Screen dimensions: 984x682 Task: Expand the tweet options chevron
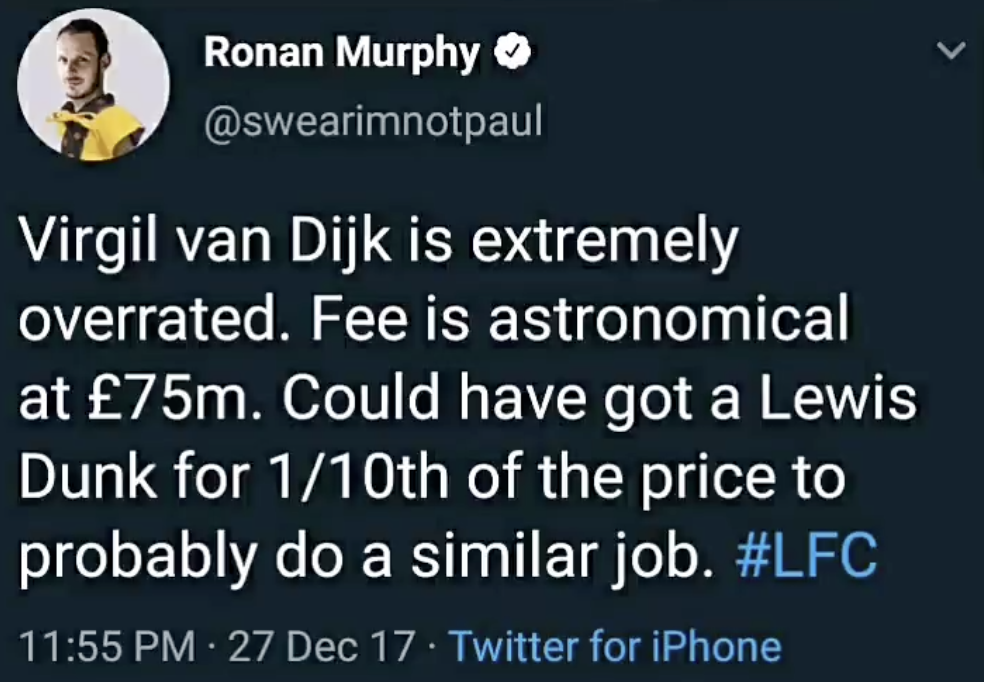953,50
